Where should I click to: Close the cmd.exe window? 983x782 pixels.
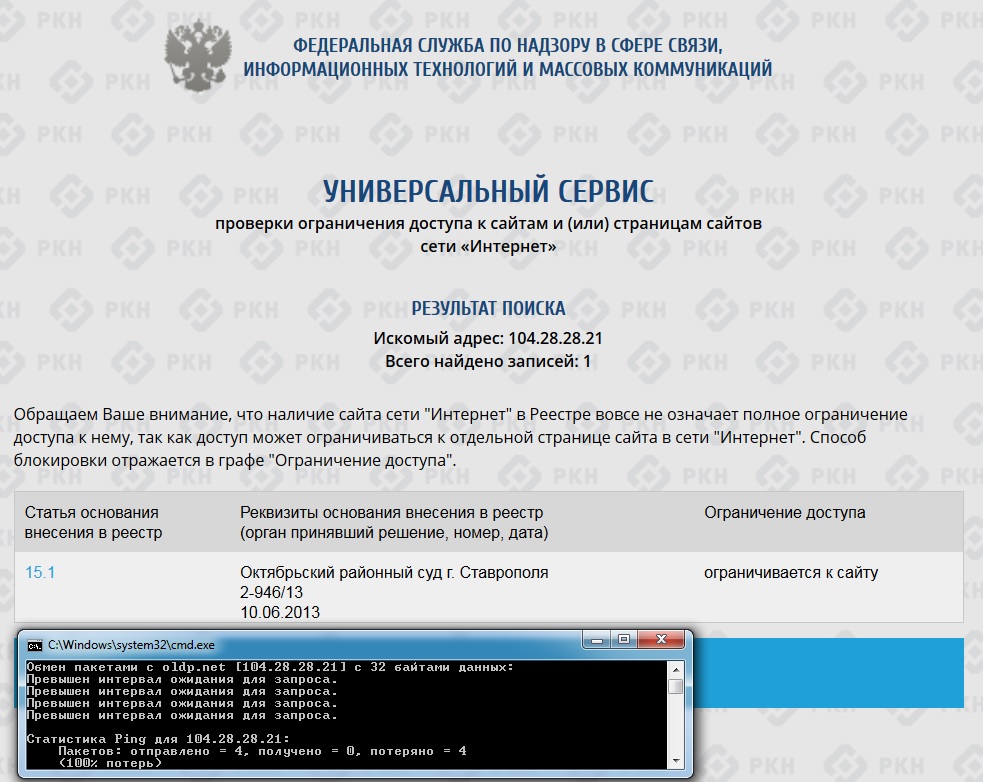(x=661, y=639)
